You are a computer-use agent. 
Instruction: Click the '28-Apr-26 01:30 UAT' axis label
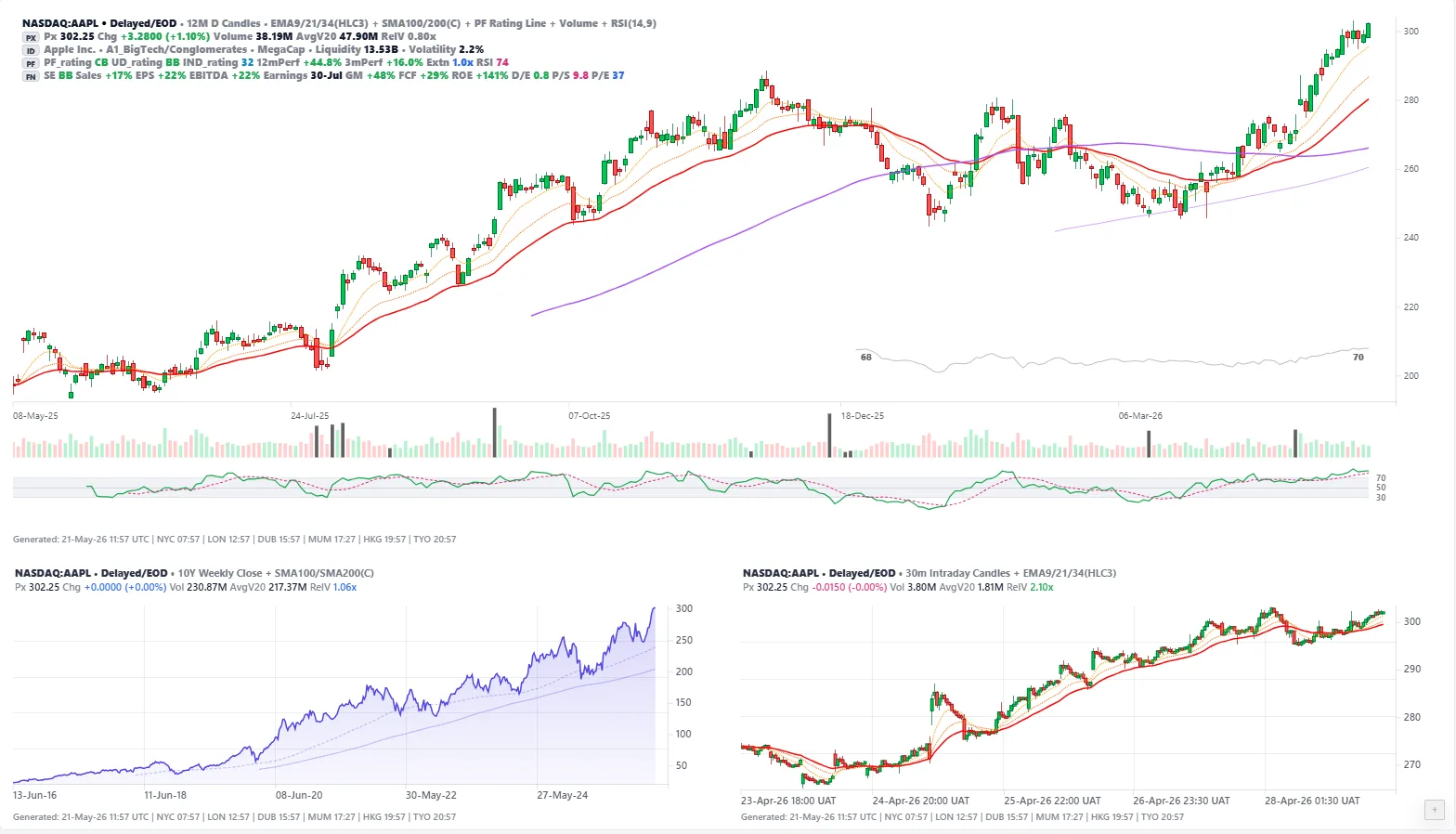click(x=1312, y=801)
